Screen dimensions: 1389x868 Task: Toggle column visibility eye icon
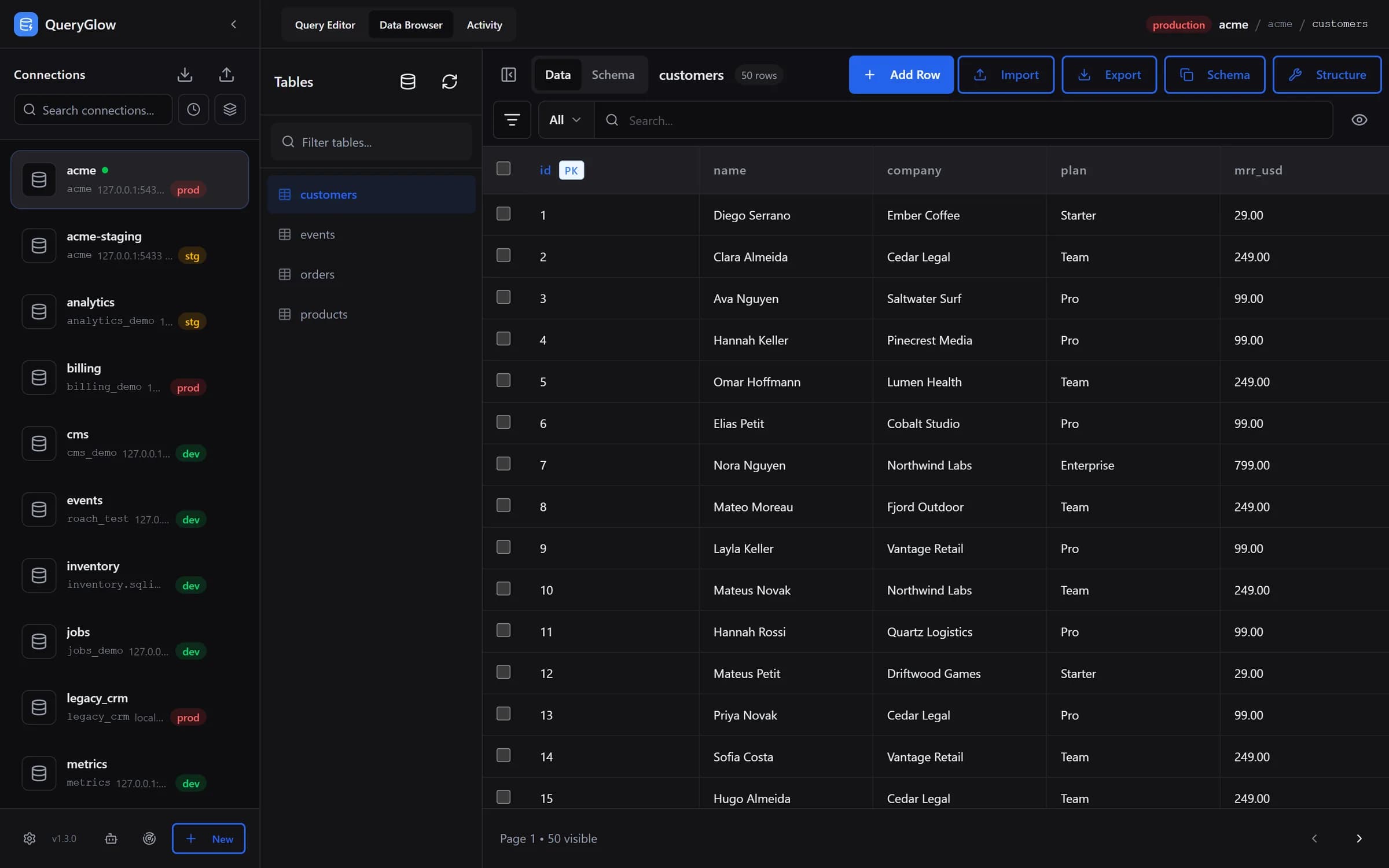(1359, 120)
